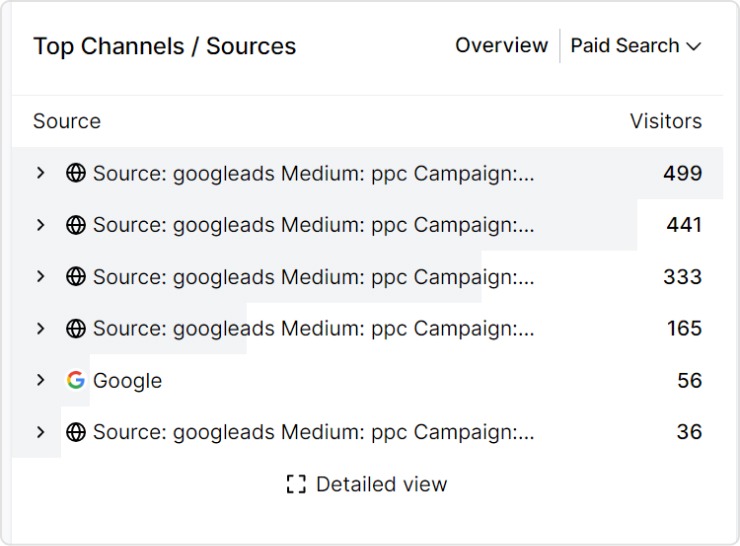Open the Paid Search dropdown

pos(636,46)
